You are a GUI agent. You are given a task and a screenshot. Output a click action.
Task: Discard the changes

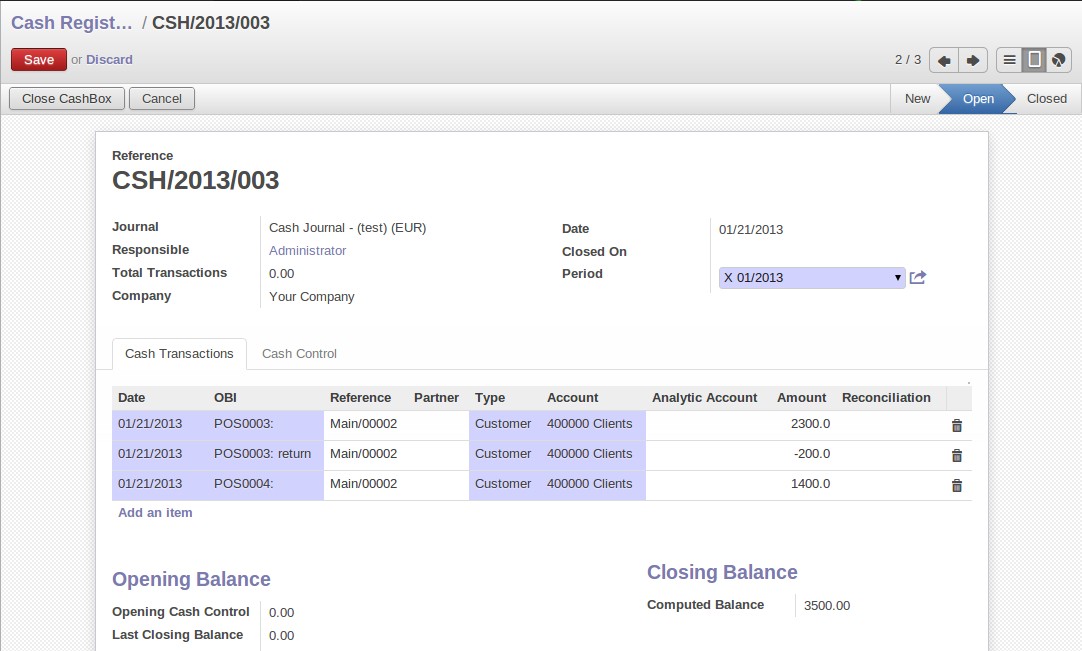pyautogui.click(x=109, y=60)
